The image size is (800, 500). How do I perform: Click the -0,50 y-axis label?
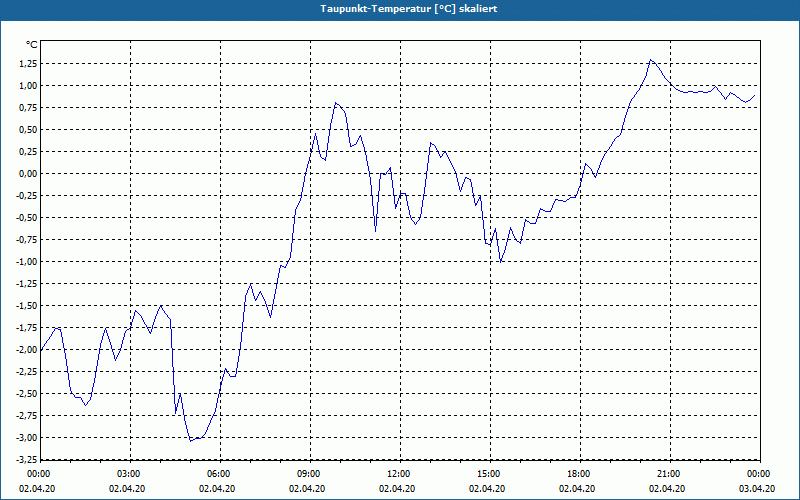[x=28, y=217]
